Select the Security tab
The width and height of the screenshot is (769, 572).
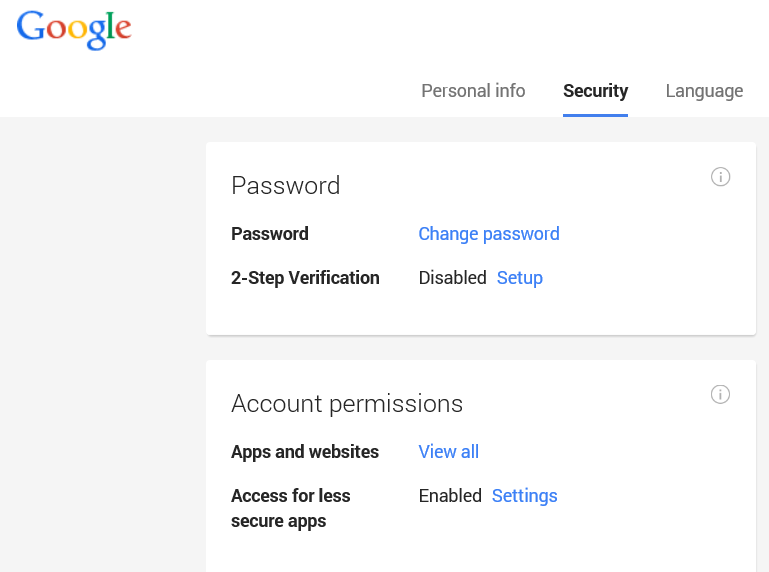(x=595, y=91)
